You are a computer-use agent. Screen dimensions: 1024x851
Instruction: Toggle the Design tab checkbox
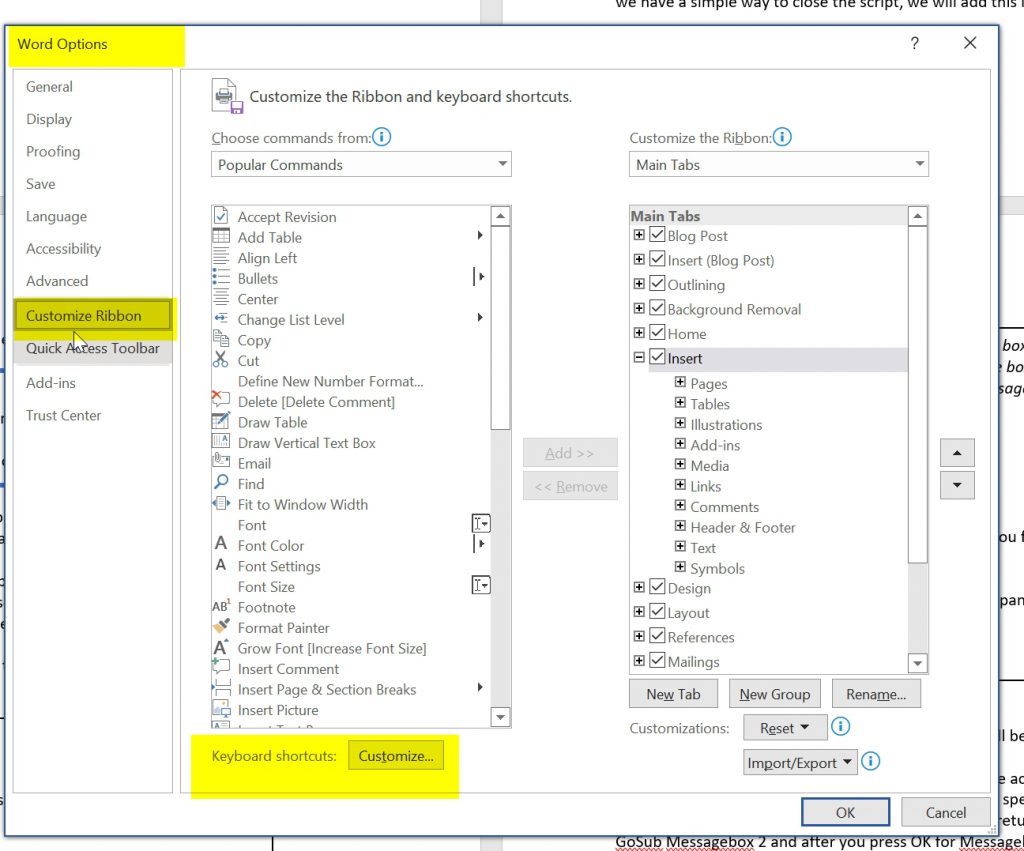tap(657, 588)
